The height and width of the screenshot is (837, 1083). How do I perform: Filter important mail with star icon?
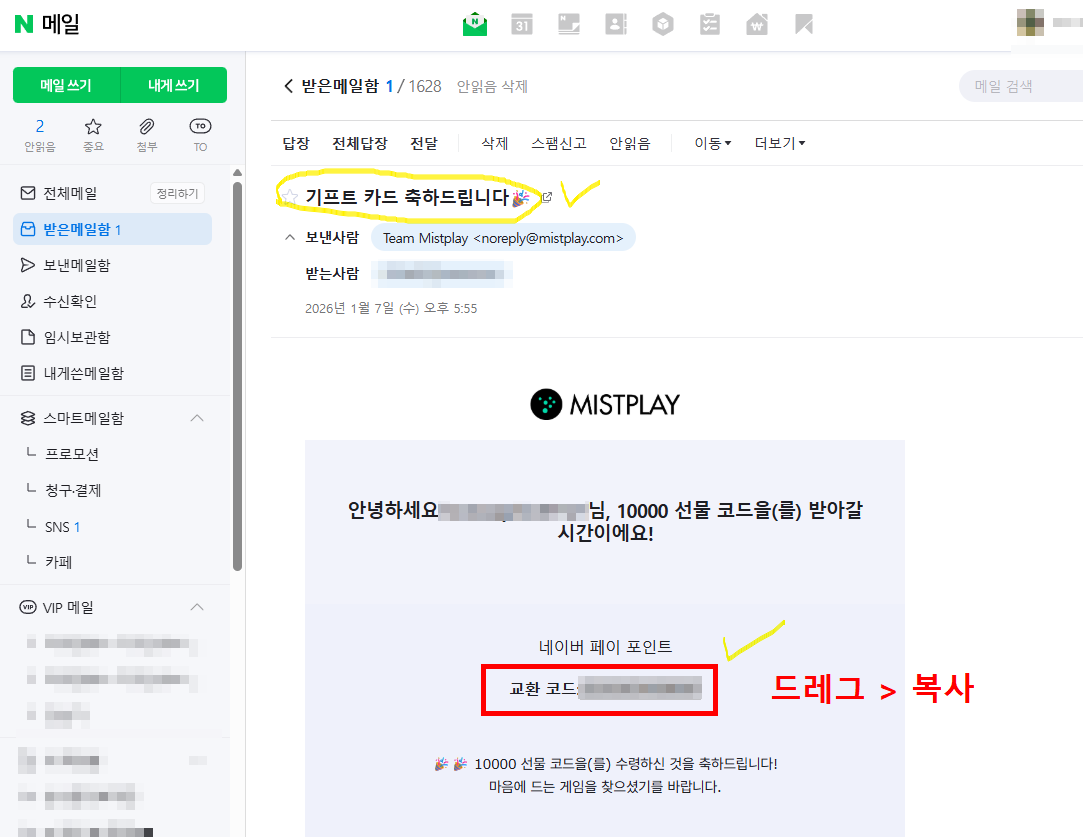click(93, 135)
